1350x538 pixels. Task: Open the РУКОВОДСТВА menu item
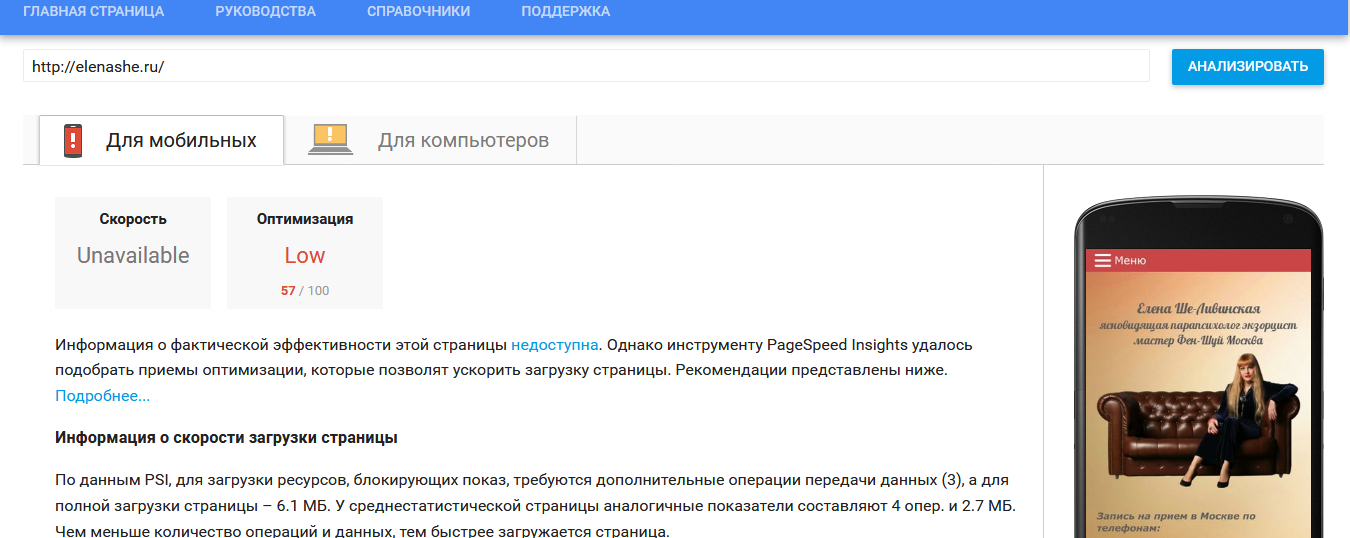(265, 12)
